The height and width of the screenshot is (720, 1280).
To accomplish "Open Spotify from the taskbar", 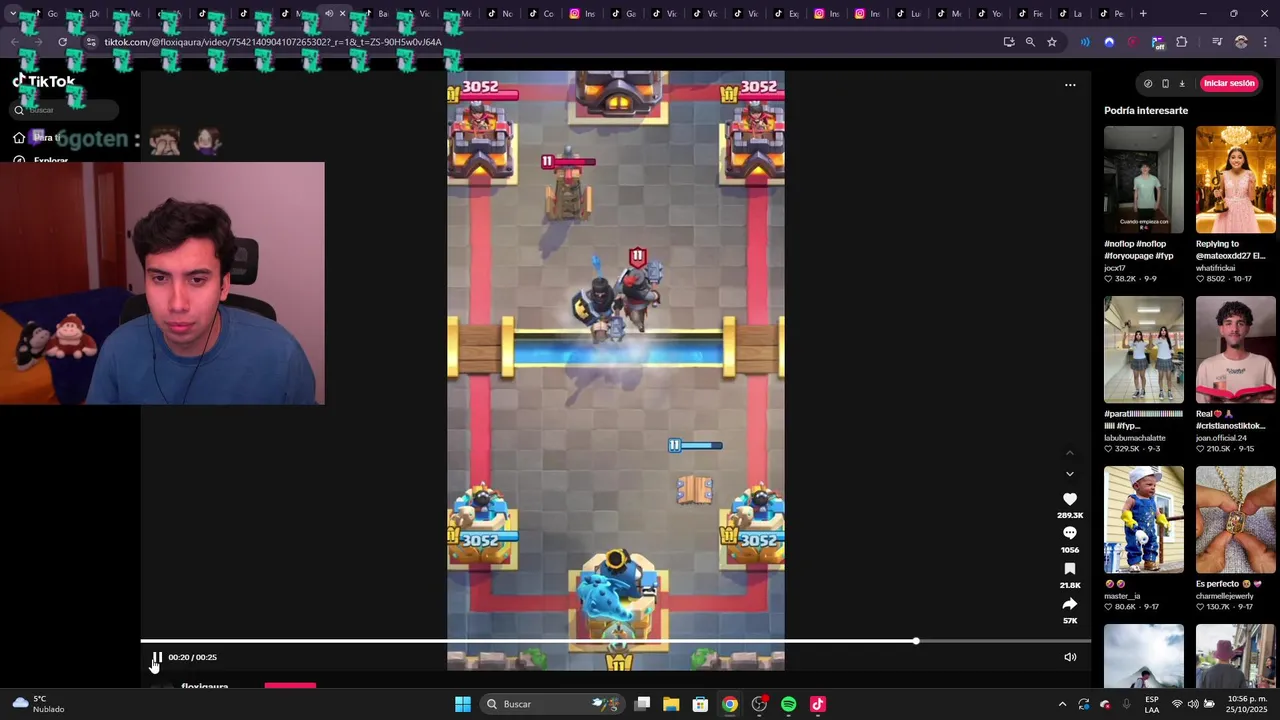I will [788, 704].
